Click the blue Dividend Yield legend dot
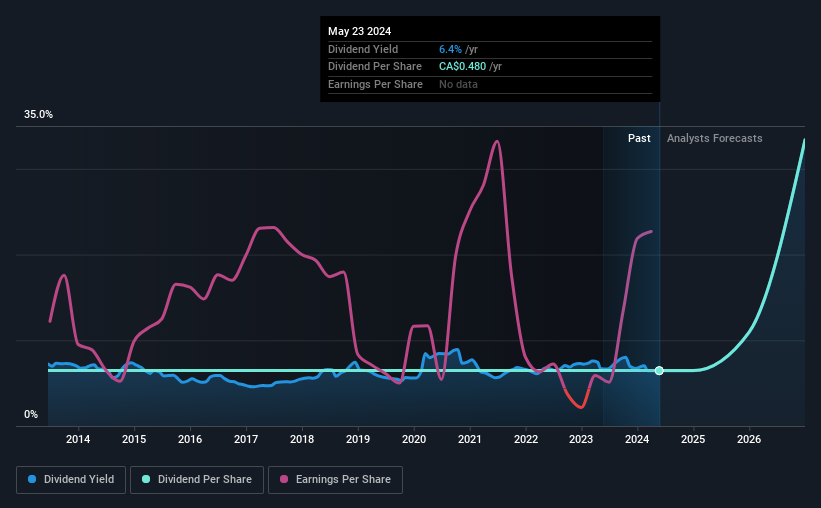 [x=32, y=479]
